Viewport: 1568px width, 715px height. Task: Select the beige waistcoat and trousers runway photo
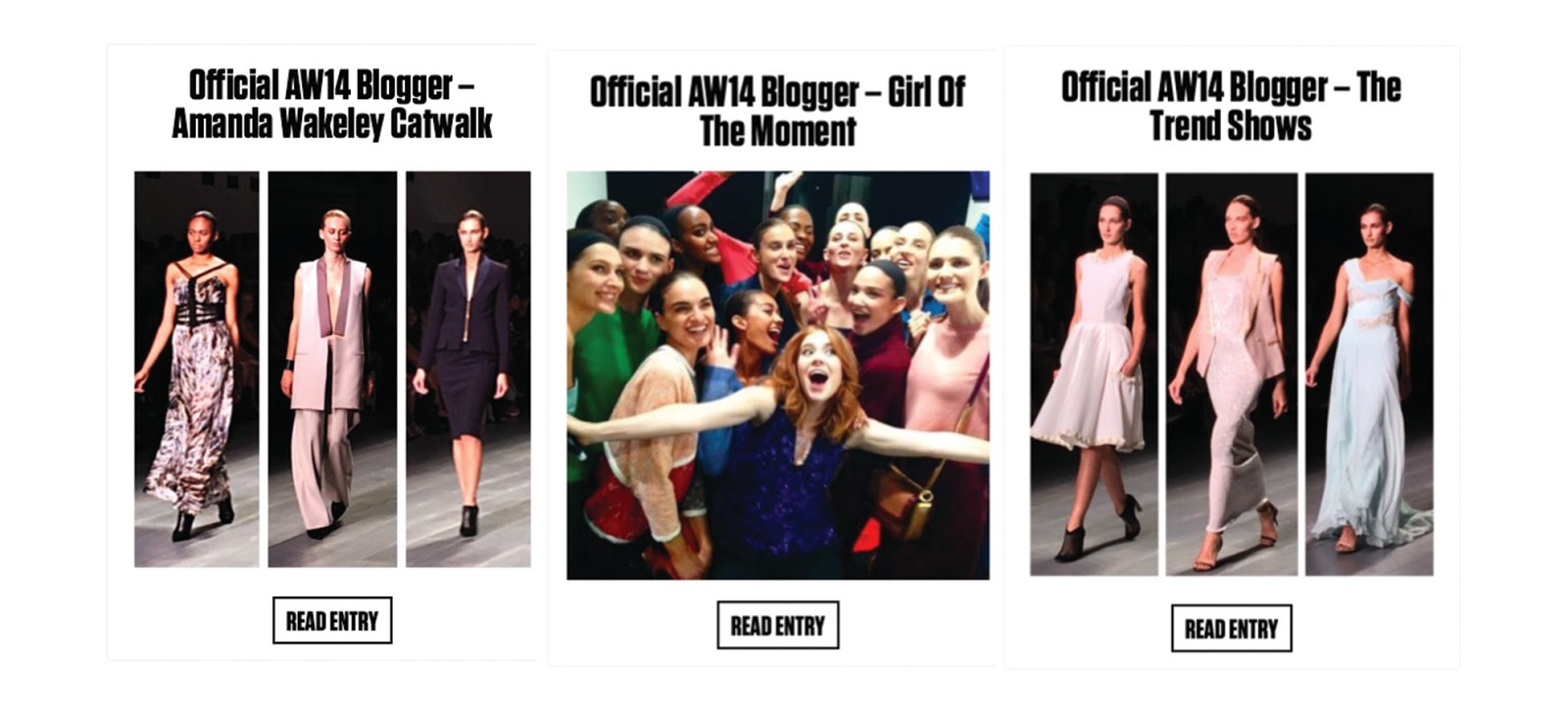pyautogui.click(x=332, y=369)
